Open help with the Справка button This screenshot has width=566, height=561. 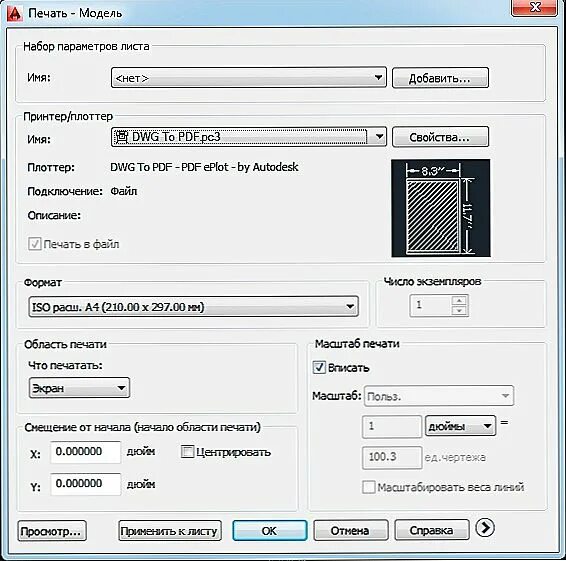[x=432, y=530]
